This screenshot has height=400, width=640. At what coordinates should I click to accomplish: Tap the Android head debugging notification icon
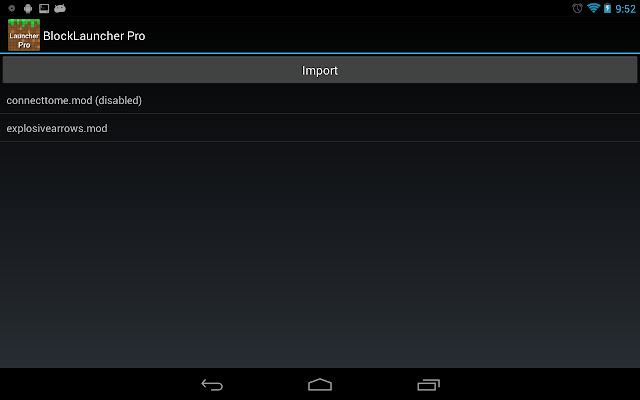pos(60,8)
